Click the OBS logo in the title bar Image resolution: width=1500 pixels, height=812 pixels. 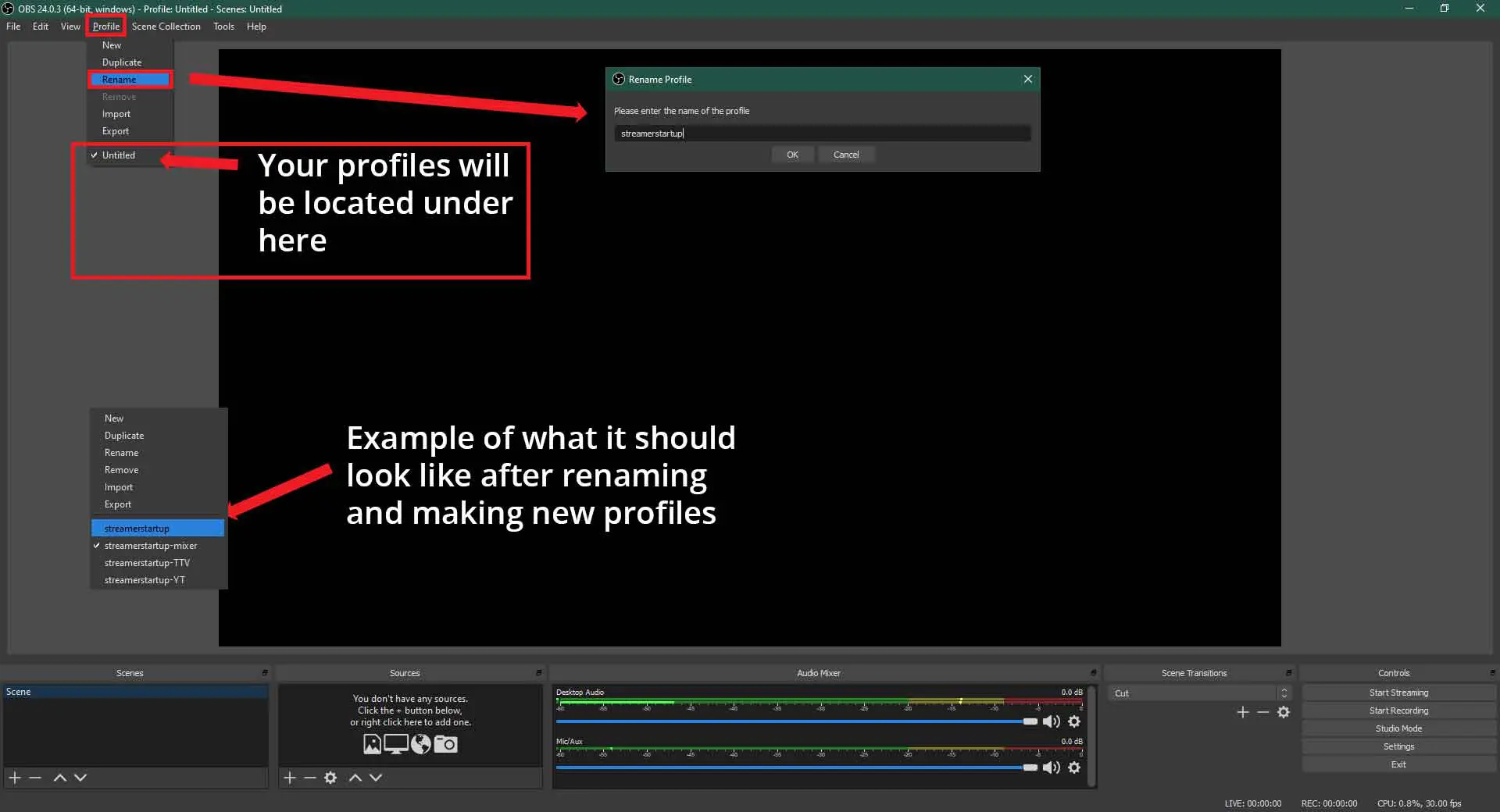(8, 9)
